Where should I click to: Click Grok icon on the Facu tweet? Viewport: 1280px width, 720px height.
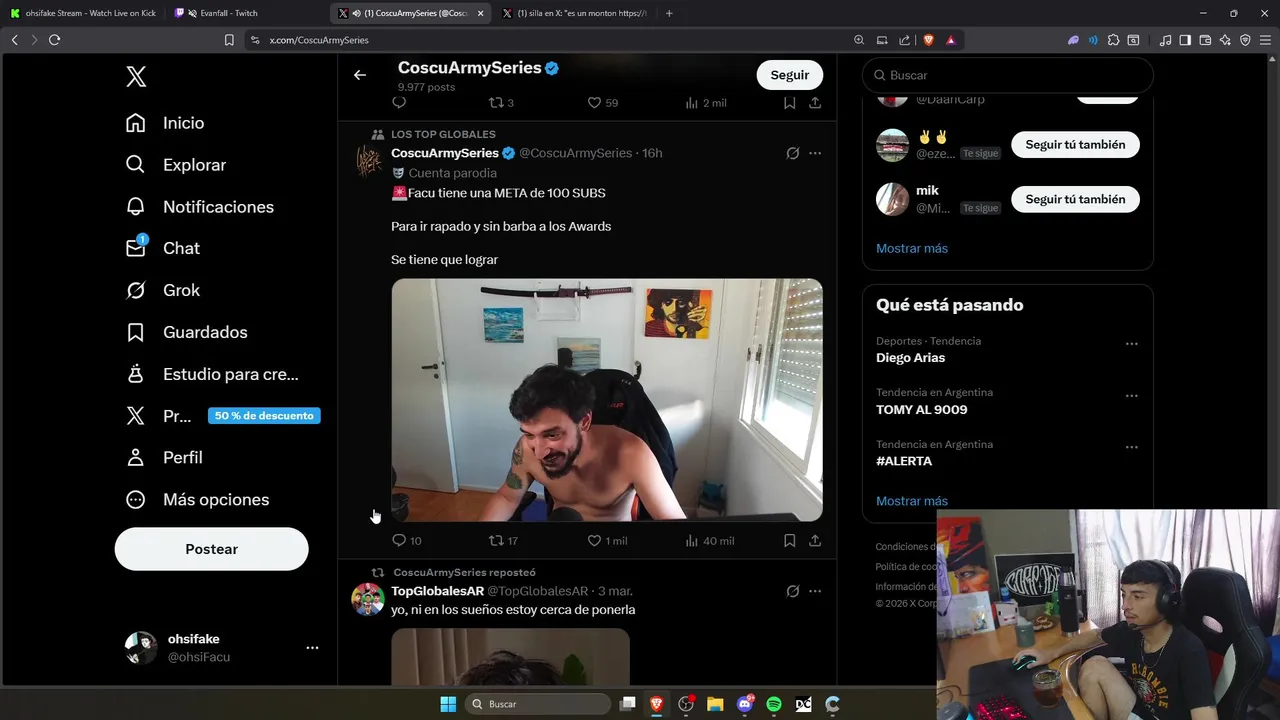792,153
